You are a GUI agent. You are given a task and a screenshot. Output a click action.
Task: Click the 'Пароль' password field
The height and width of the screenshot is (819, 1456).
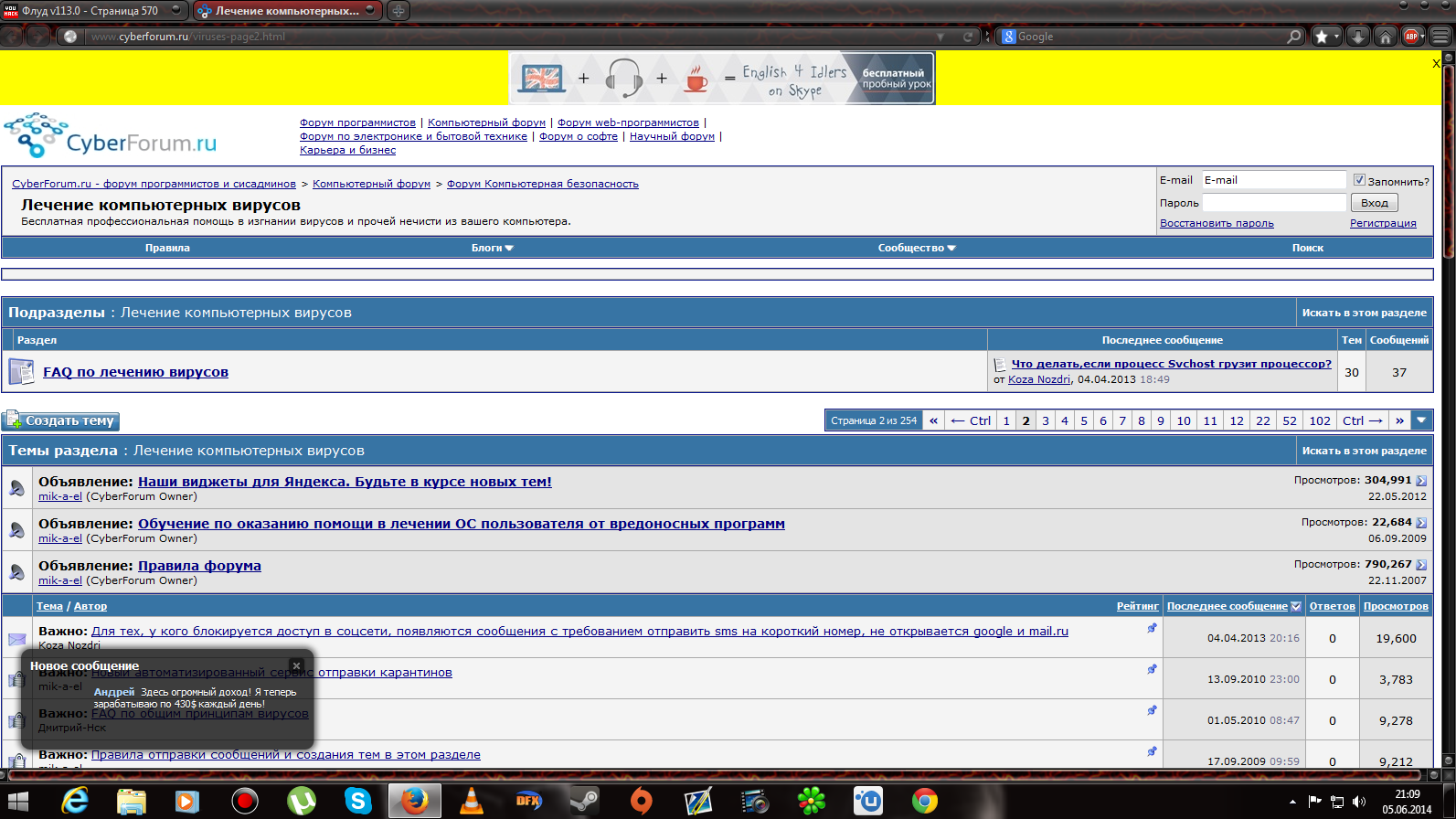(x=1274, y=203)
